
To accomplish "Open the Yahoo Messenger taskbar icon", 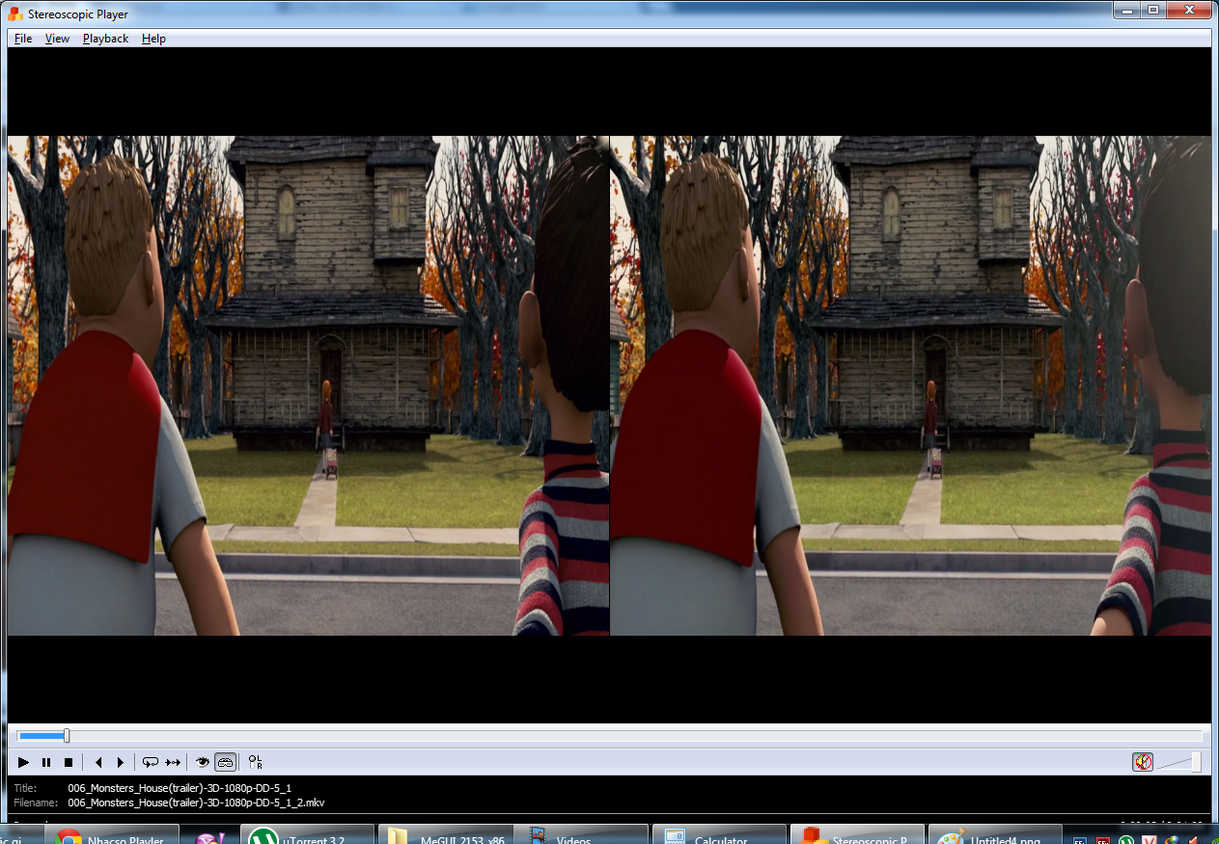I will pos(210,837).
